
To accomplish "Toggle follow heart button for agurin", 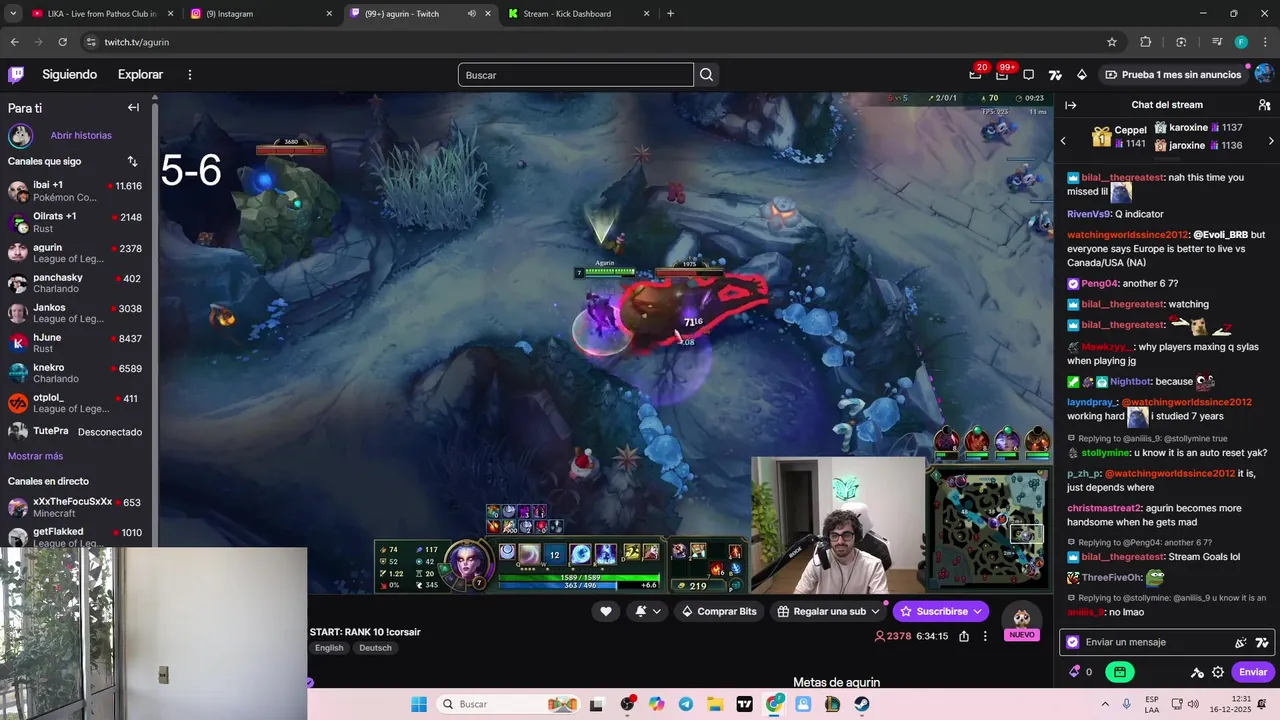I will coord(606,611).
